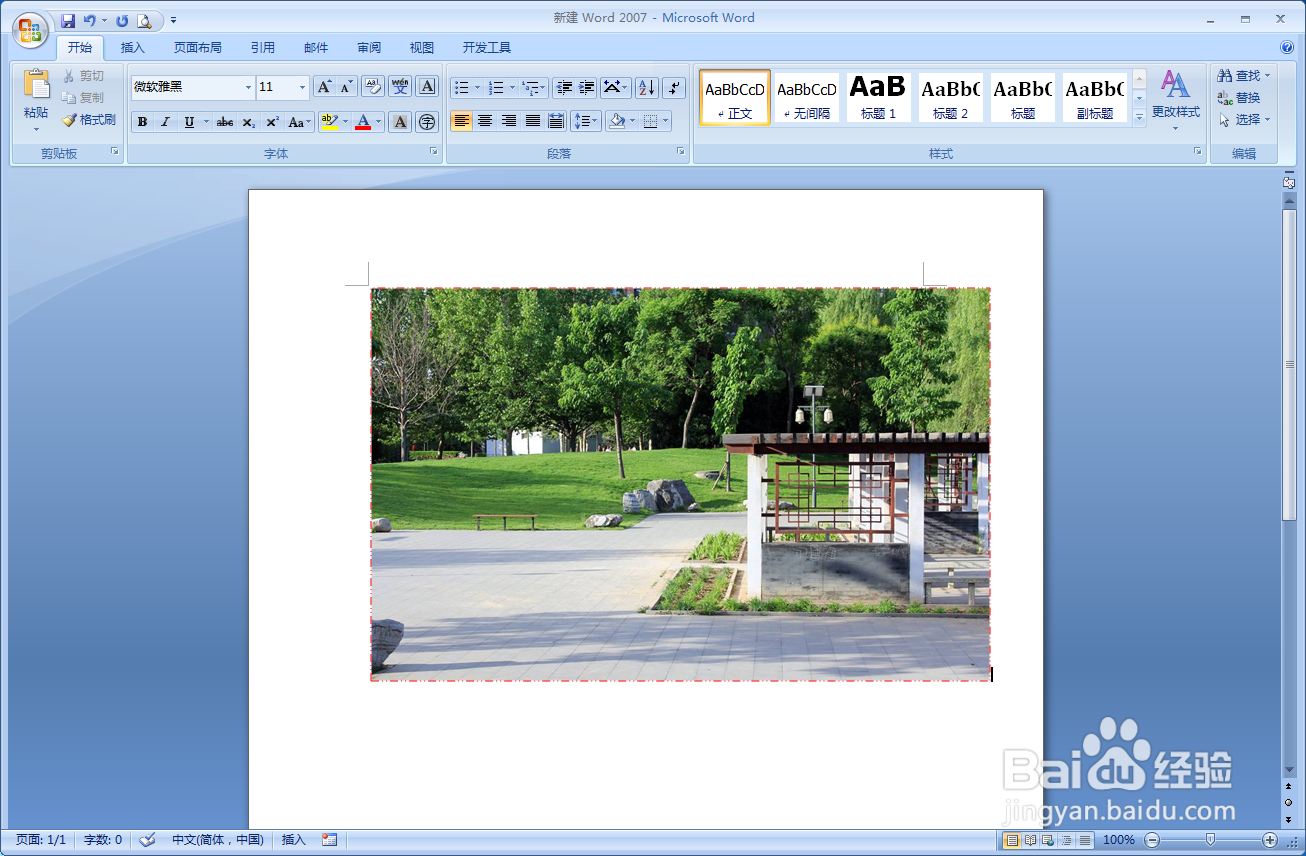Screen dimensions: 1306x856
Task: Open Print Preview from Quick Access Toolbar
Action: (x=144, y=20)
